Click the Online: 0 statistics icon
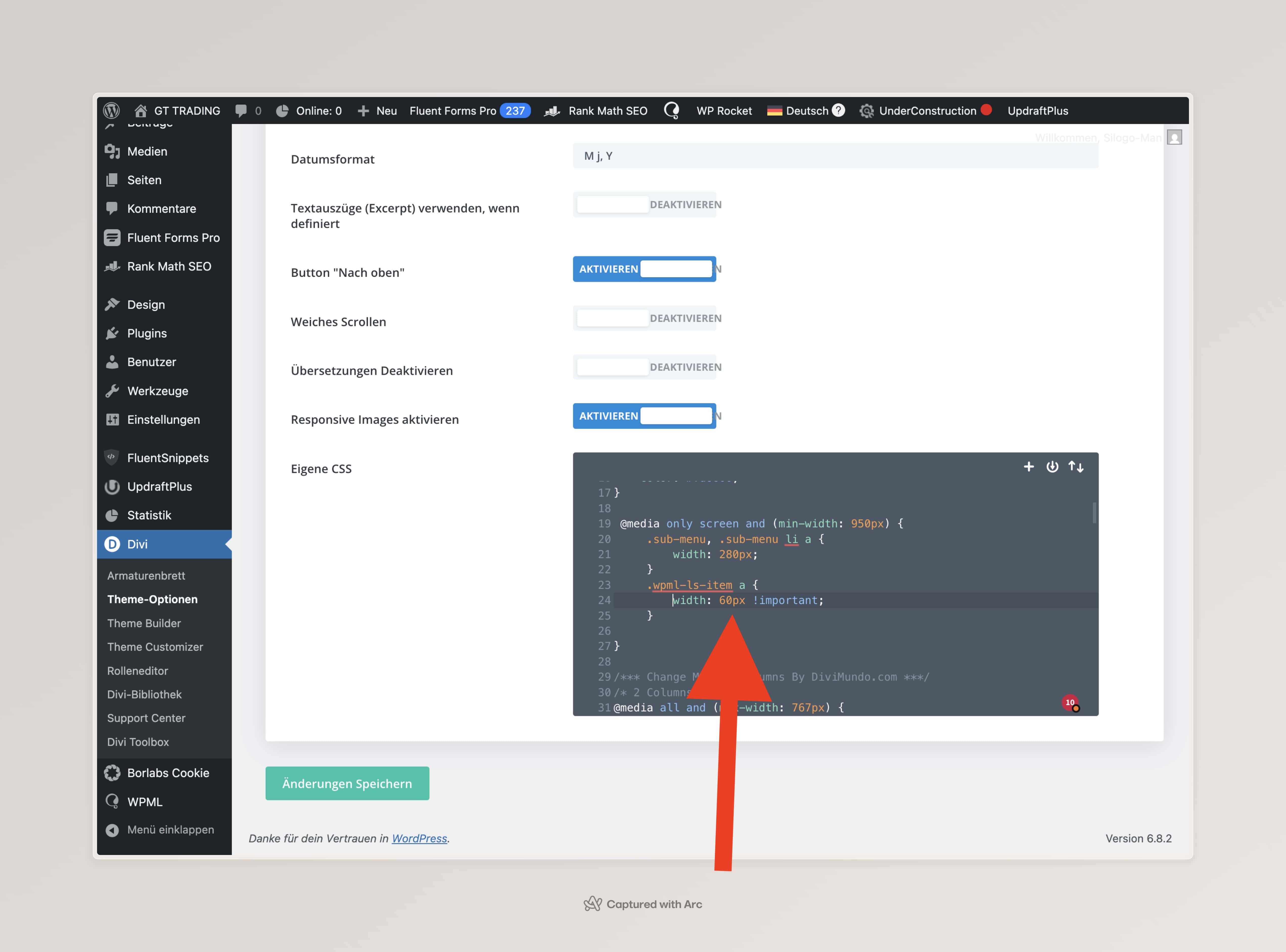This screenshot has width=1286, height=952. coord(282,111)
